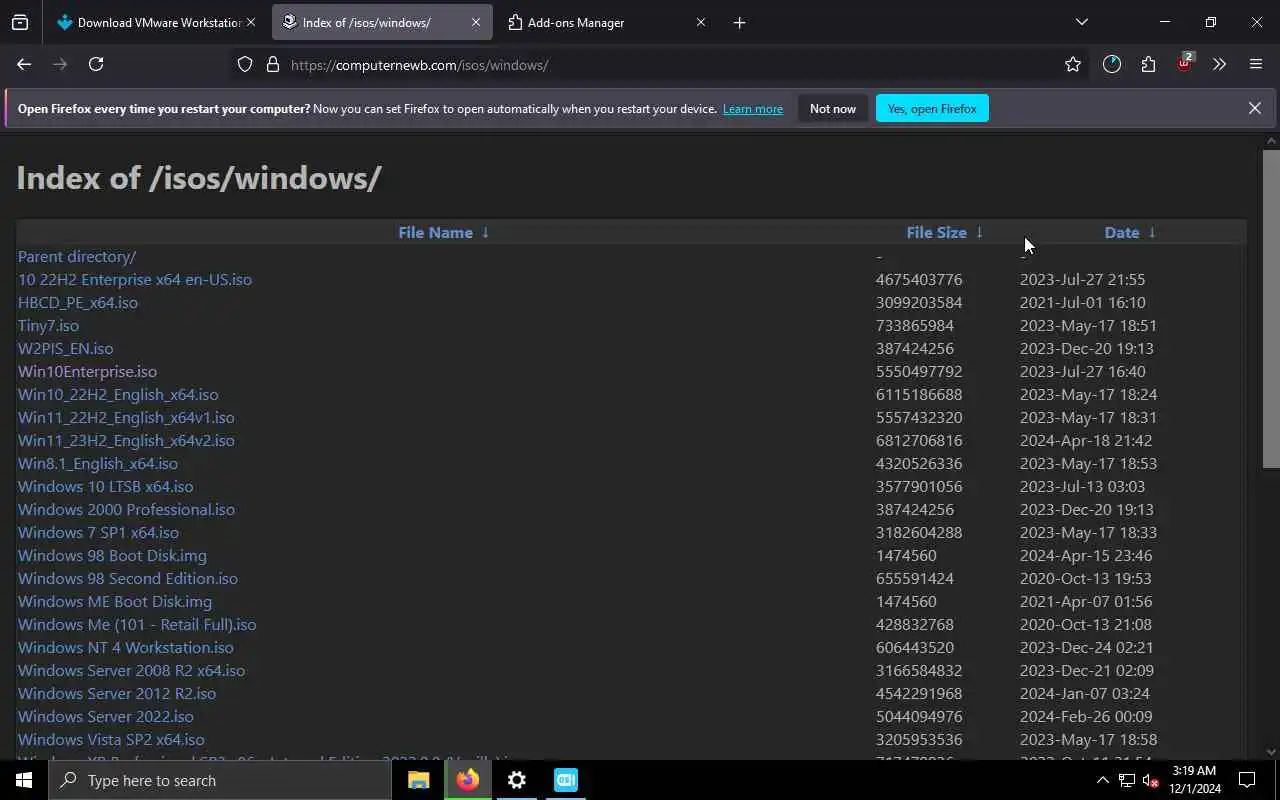The image size is (1280, 800).
Task: Download Win11_23H2_English_x64v2.iso
Action: pyautogui.click(x=126, y=440)
